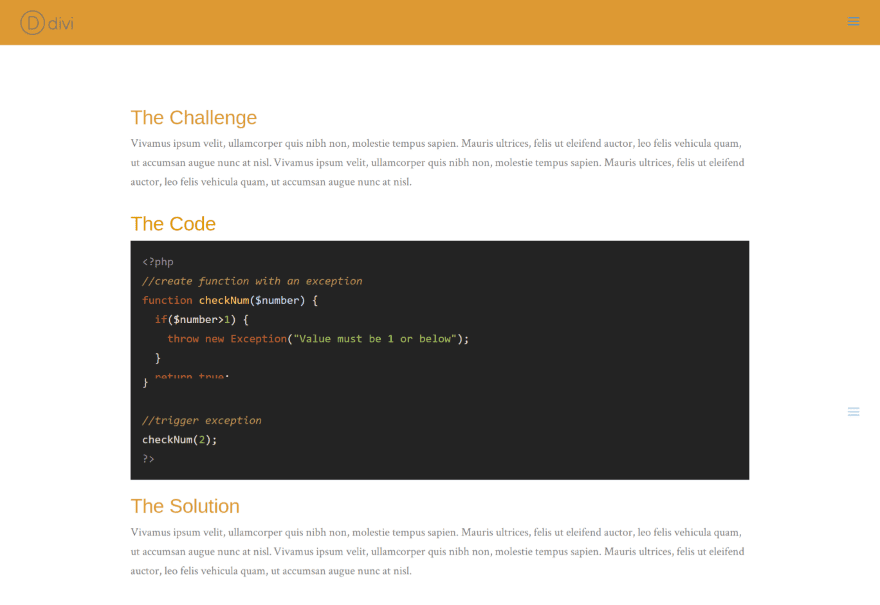The width and height of the screenshot is (880, 605).
Task: Click the Divi logo in the header
Action: pos(47,22)
